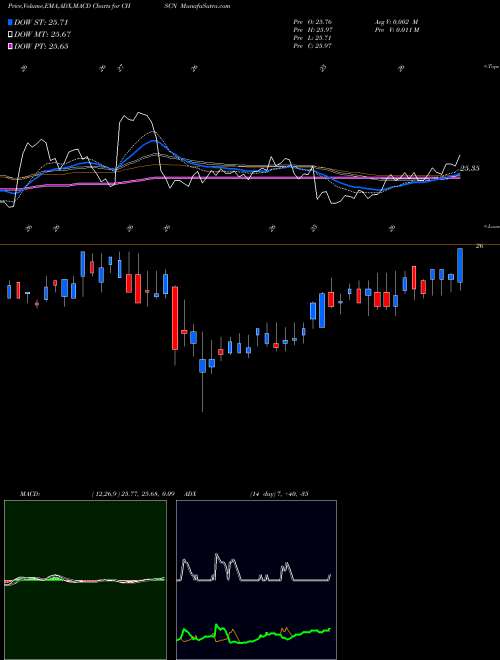Click the 26 price axis label
The image size is (500, 660).
pyautogui.click(x=479, y=247)
